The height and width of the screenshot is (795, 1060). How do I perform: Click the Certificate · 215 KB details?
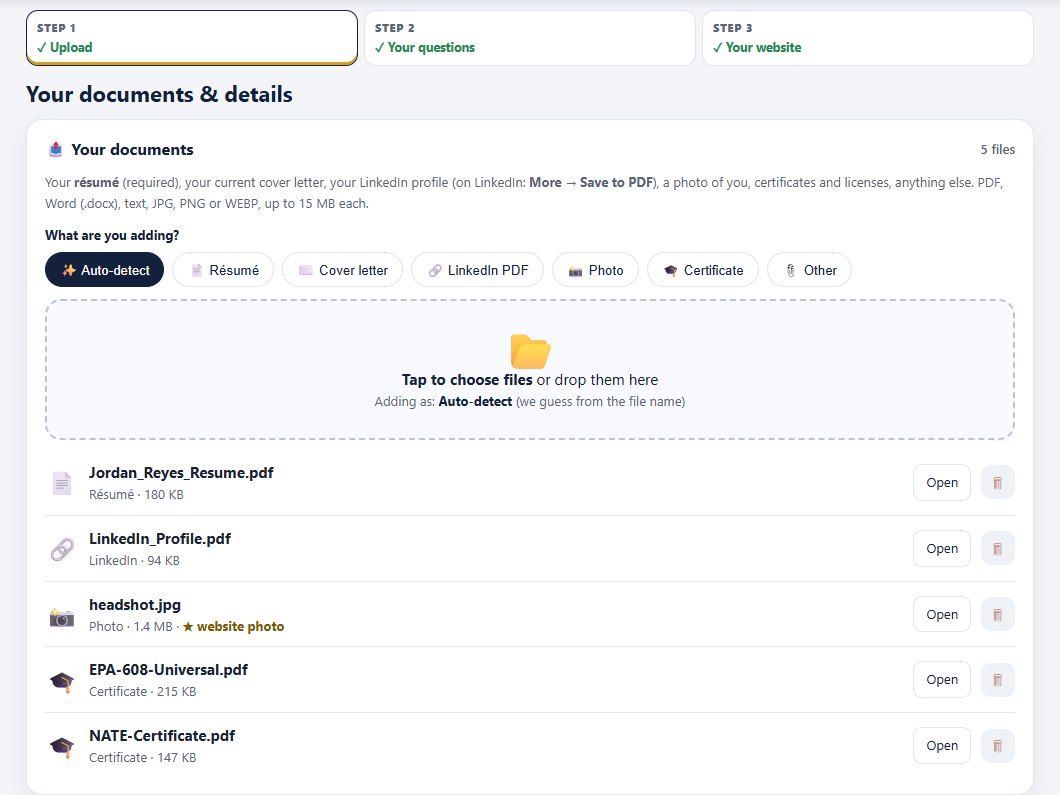[x=143, y=692]
